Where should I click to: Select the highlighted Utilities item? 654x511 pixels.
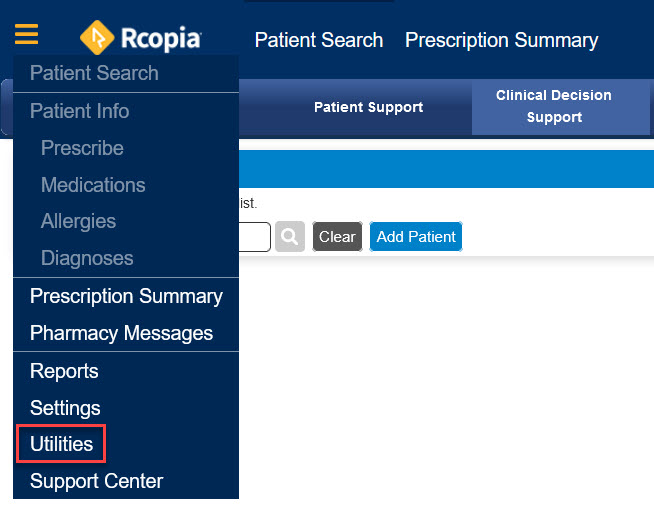[x=62, y=444]
